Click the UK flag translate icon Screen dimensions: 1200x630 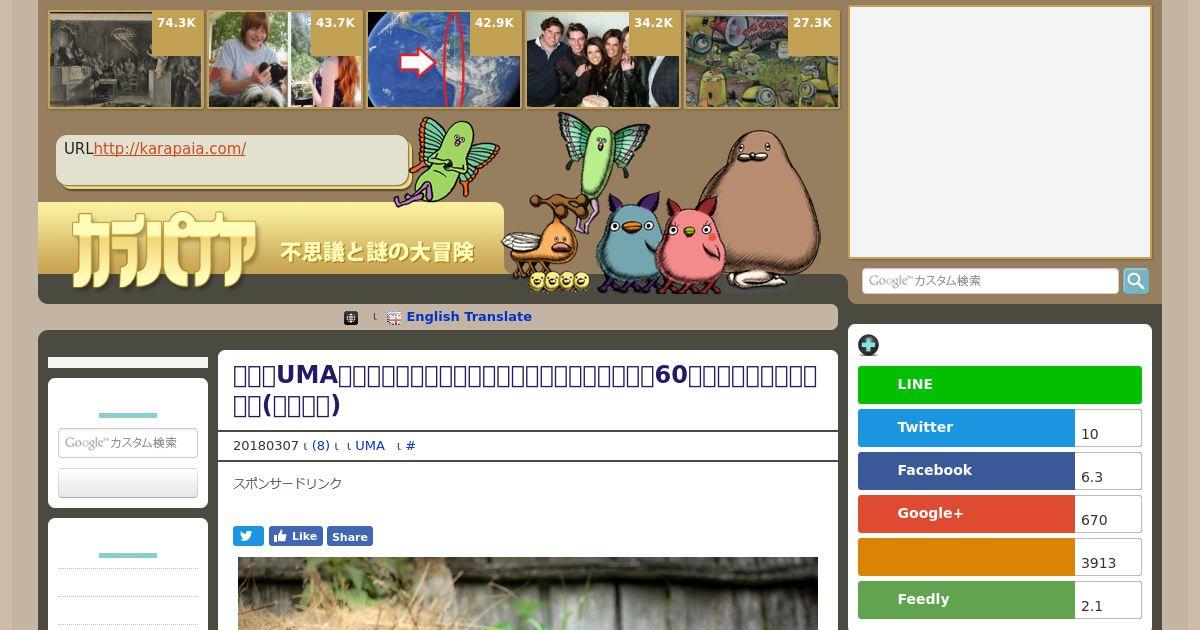coord(394,318)
